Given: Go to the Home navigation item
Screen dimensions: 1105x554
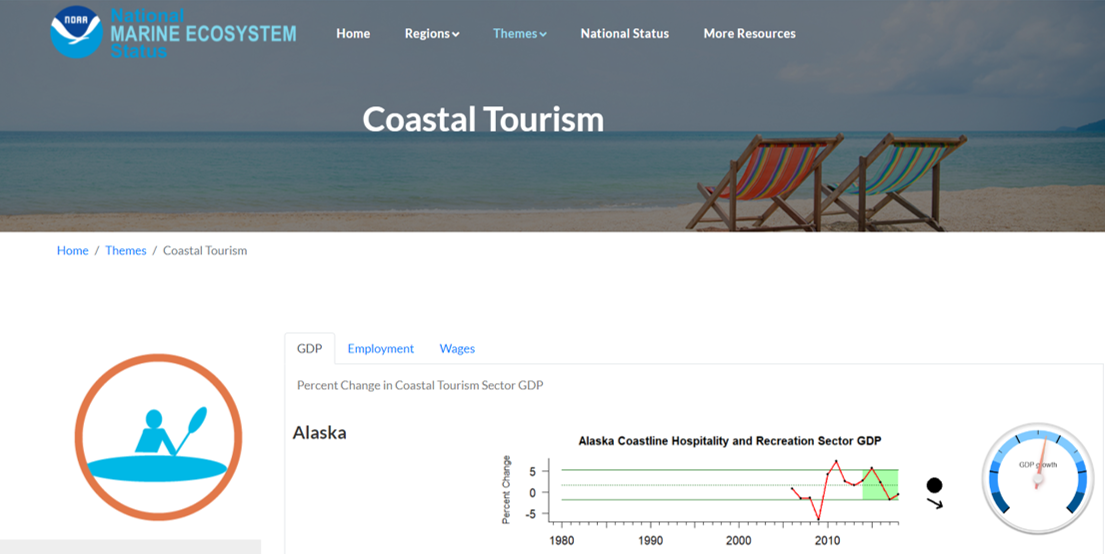Looking at the screenshot, I should 353,33.
